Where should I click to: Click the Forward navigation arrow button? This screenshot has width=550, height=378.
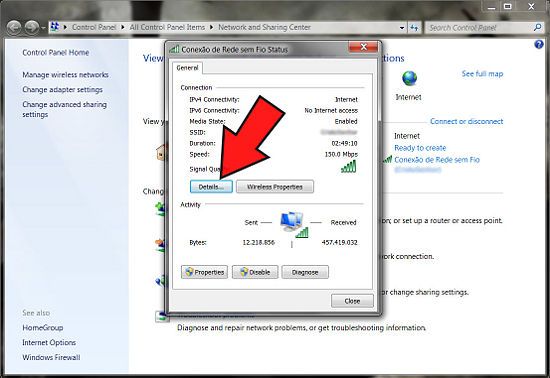point(32,27)
